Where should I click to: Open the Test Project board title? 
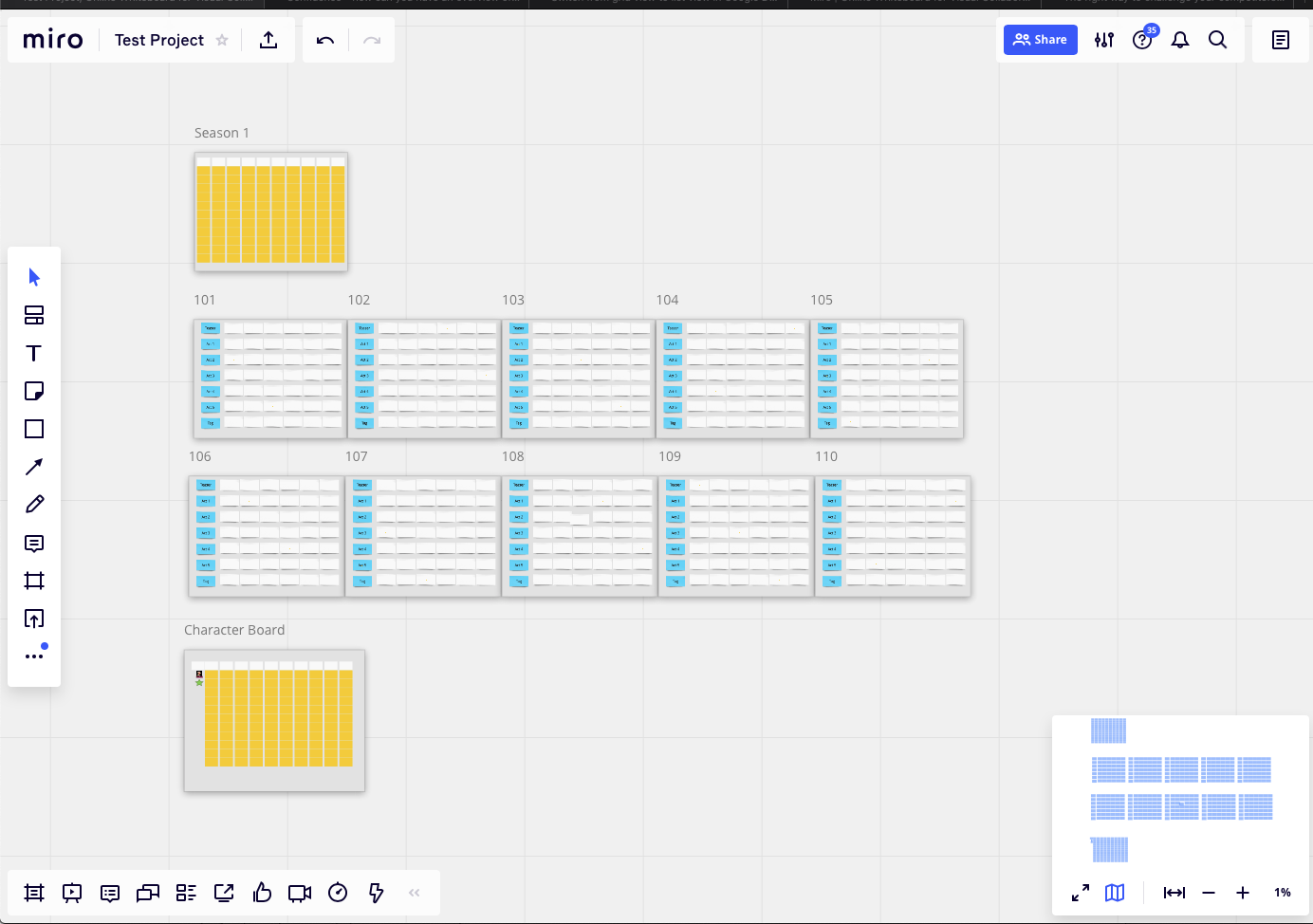pos(158,40)
